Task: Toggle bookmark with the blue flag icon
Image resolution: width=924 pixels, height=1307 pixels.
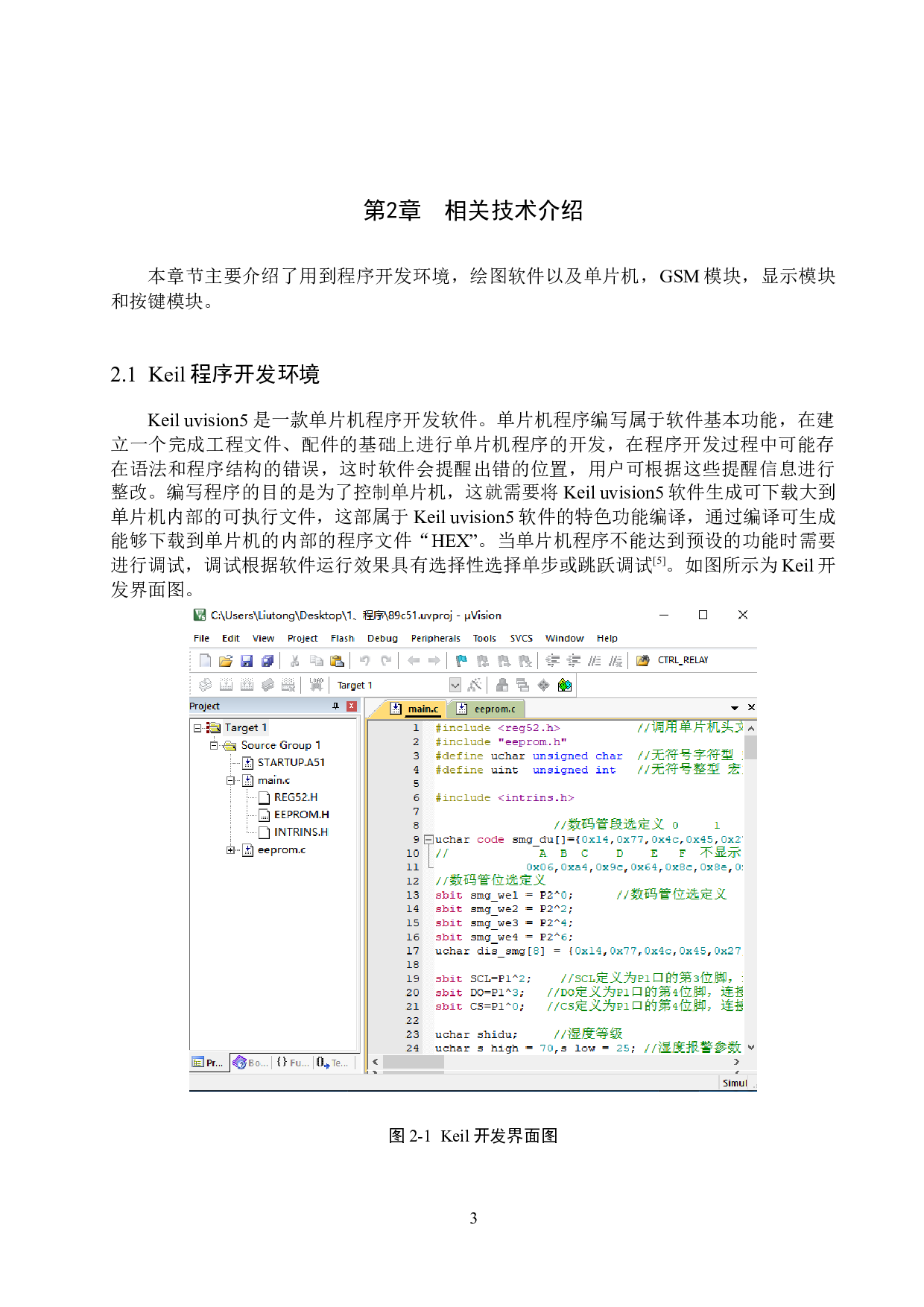Action: 461,661
